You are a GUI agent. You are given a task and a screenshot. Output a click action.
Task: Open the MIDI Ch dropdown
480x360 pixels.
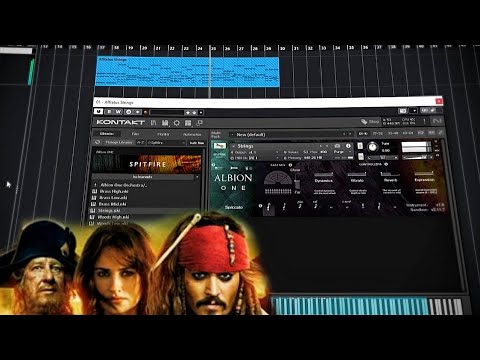tap(255, 158)
